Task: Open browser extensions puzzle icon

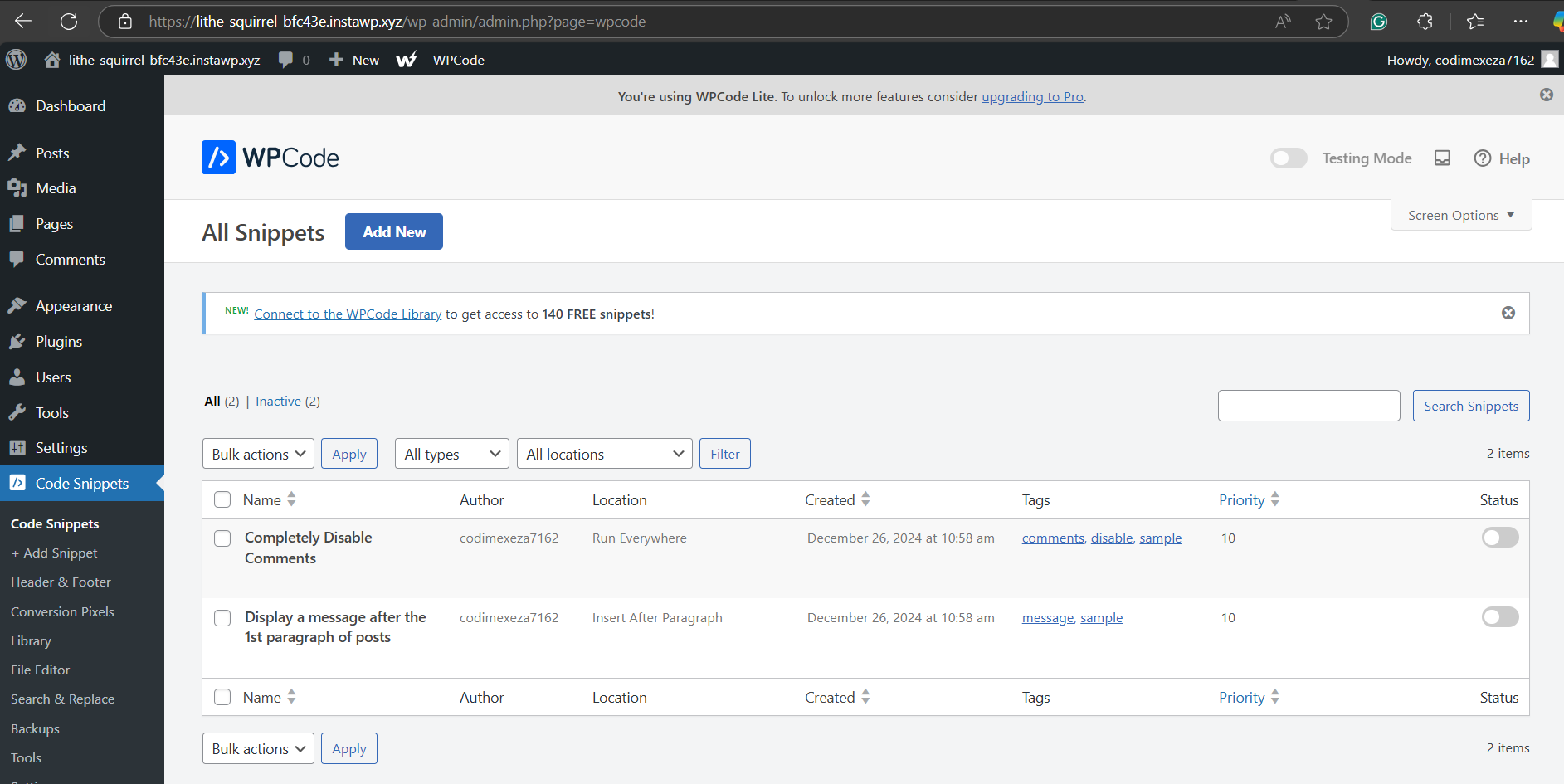Action: [1425, 22]
